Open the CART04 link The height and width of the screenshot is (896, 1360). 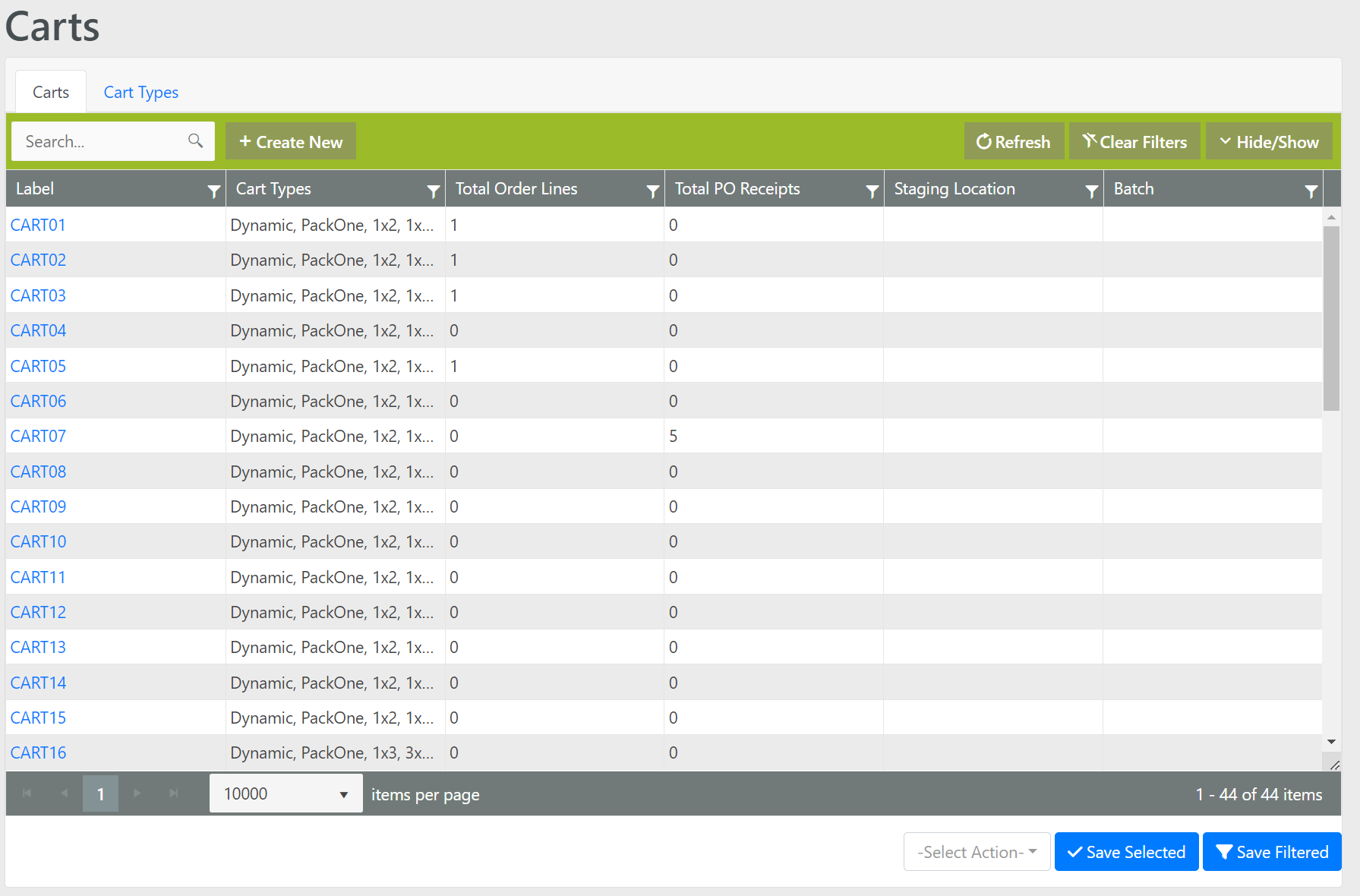(38, 330)
